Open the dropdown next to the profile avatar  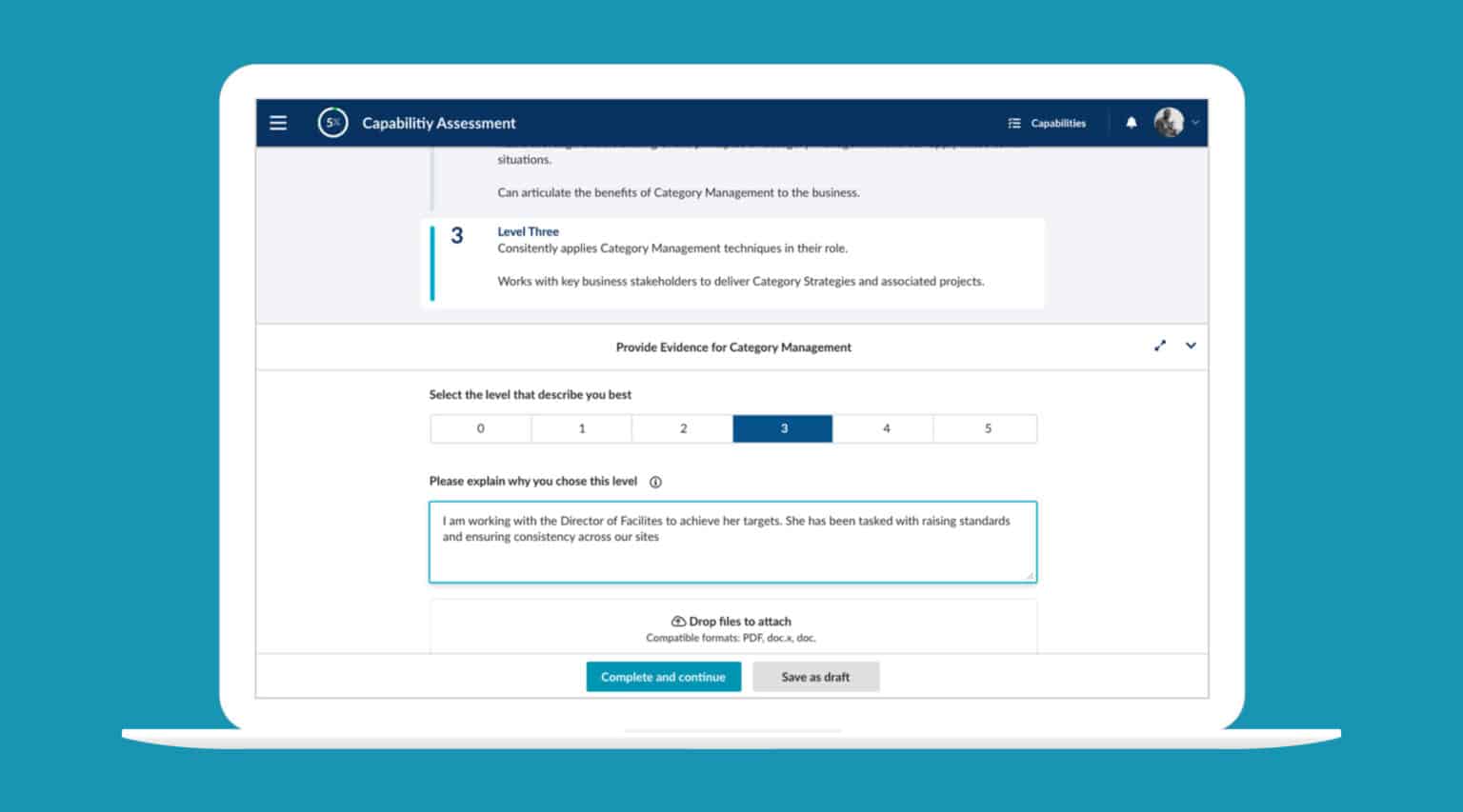pyautogui.click(x=1197, y=123)
